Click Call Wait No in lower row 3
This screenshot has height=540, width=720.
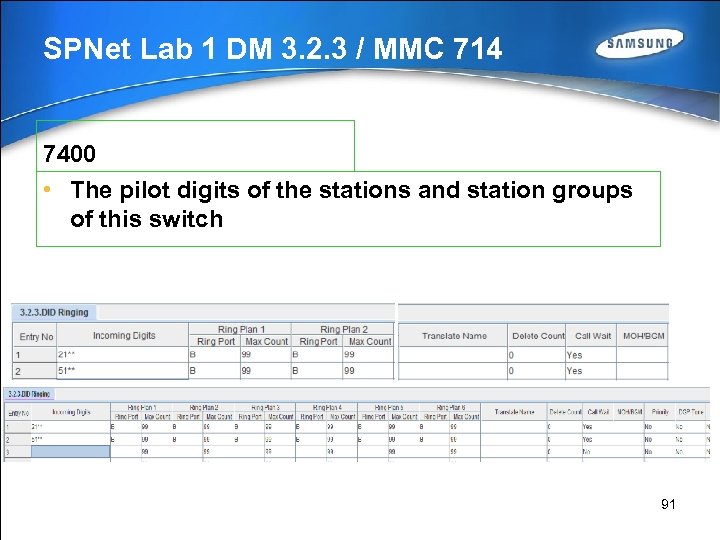pyautogui.click(x=613, y=452)
